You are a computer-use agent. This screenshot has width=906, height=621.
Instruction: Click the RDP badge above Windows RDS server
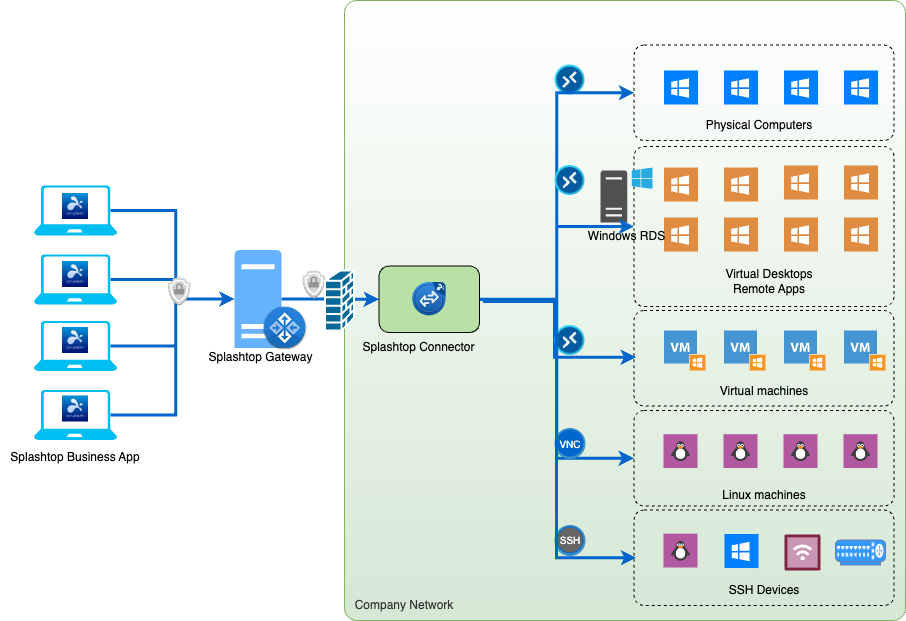tap(570, 180)
